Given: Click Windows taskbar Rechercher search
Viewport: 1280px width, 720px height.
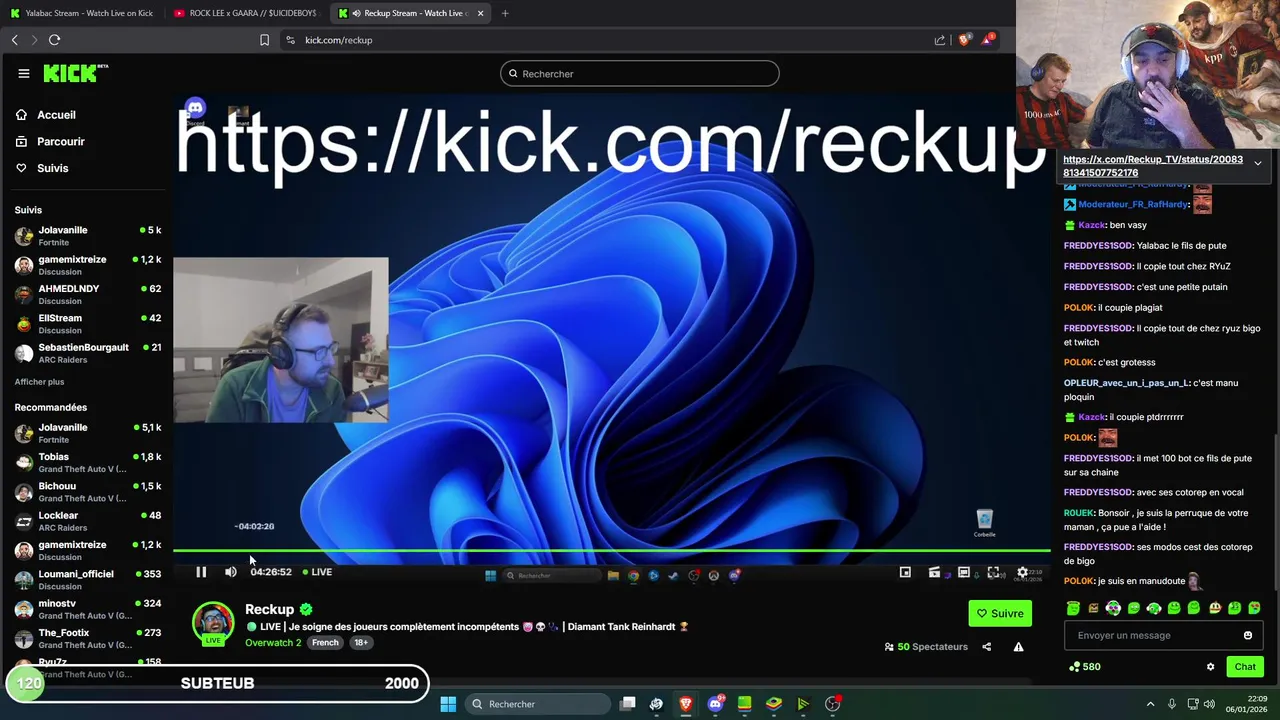Looking at the screenshot, I should point(538,704).
